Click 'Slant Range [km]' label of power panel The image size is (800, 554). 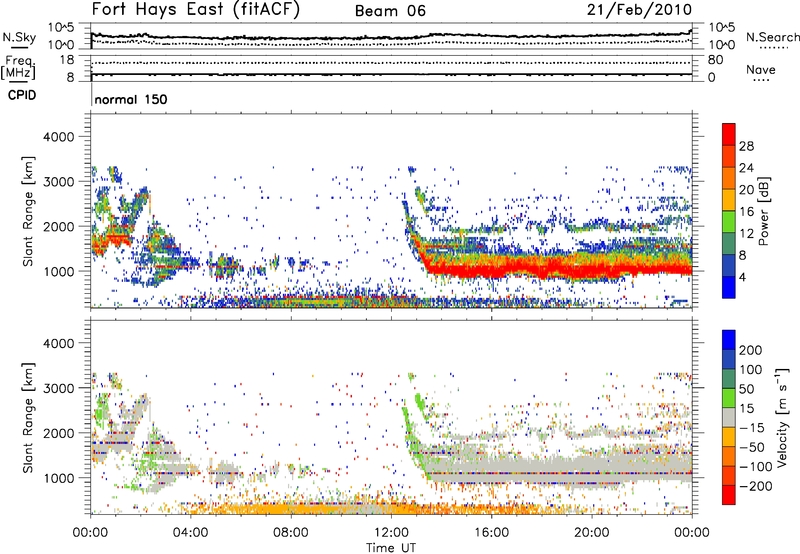[x=28, y=211]
